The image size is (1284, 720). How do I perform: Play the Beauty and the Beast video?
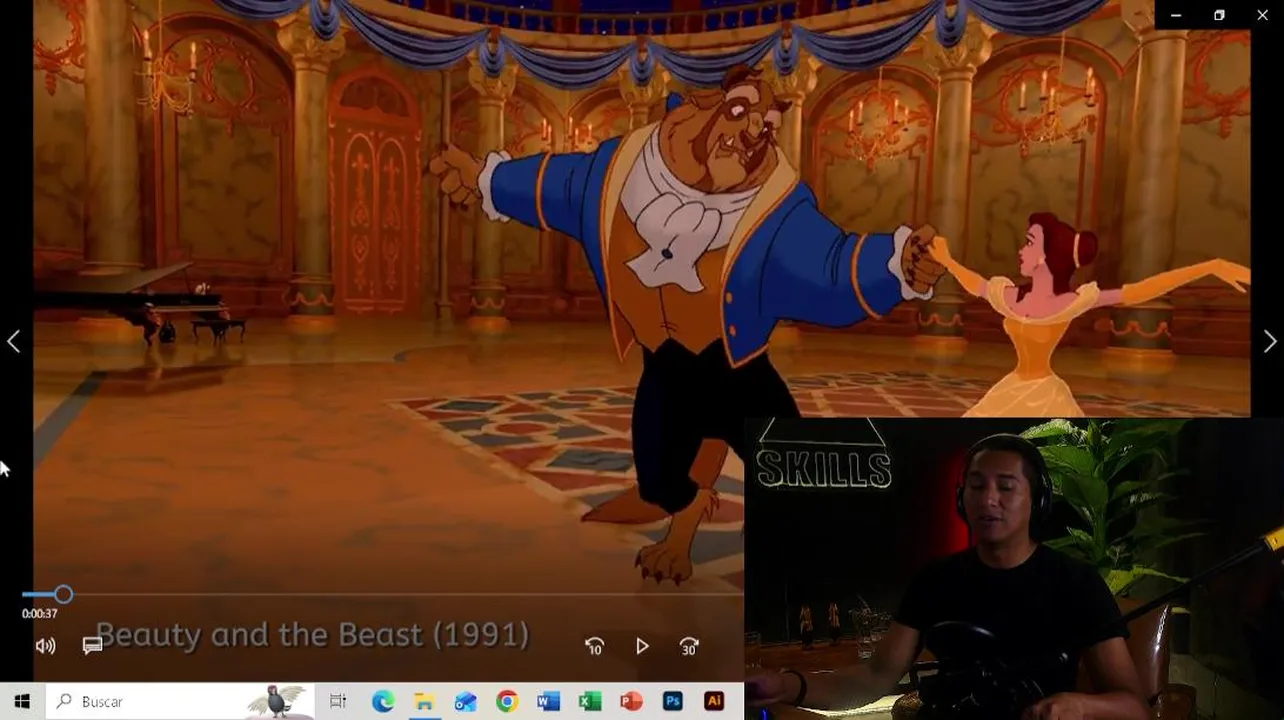[x=642, y=647]
